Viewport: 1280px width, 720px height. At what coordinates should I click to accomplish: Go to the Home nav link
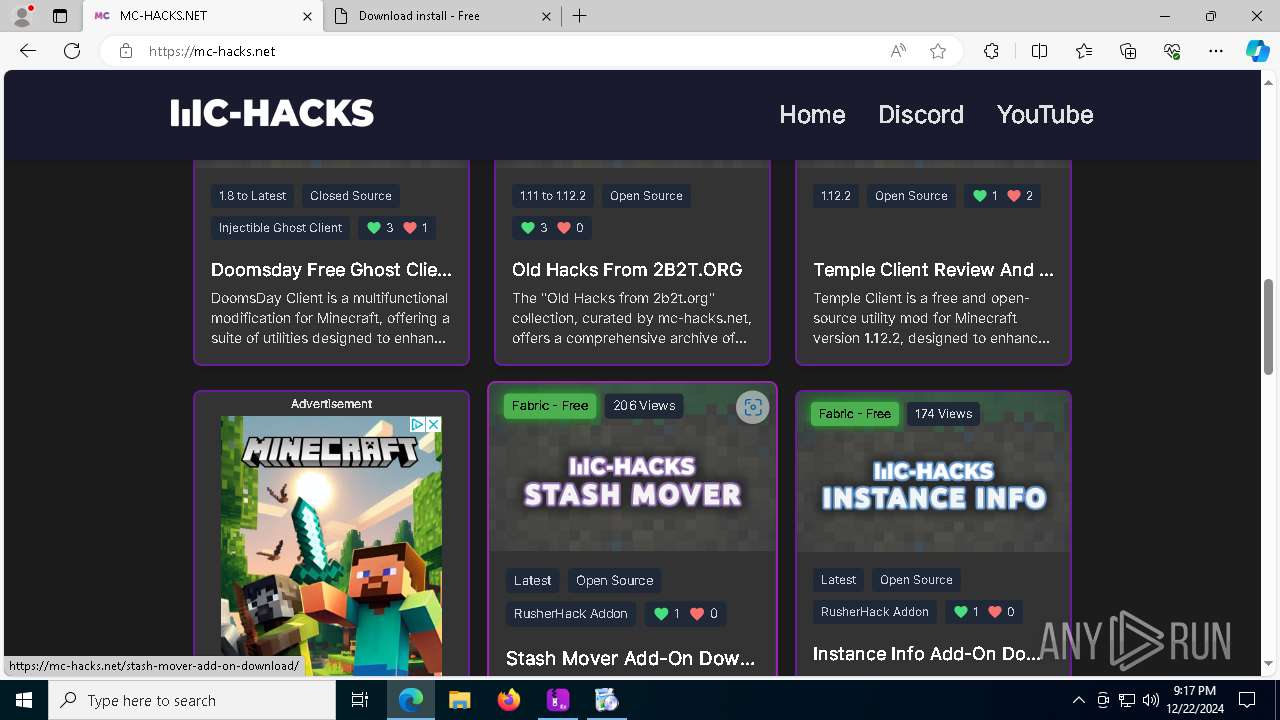pyautogui.click(x=812, y=114)
